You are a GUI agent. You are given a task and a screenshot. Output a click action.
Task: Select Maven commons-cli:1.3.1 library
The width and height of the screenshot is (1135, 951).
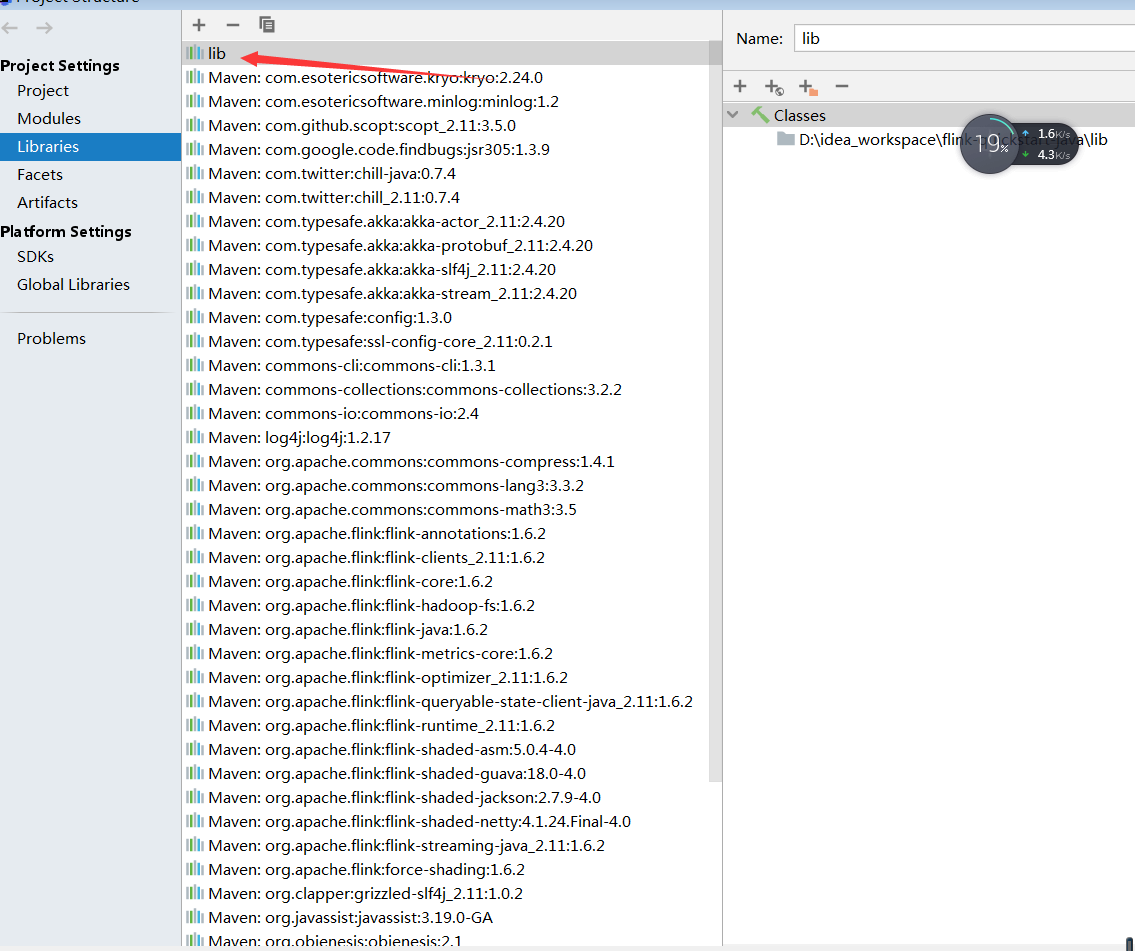(x=445, y=365)
